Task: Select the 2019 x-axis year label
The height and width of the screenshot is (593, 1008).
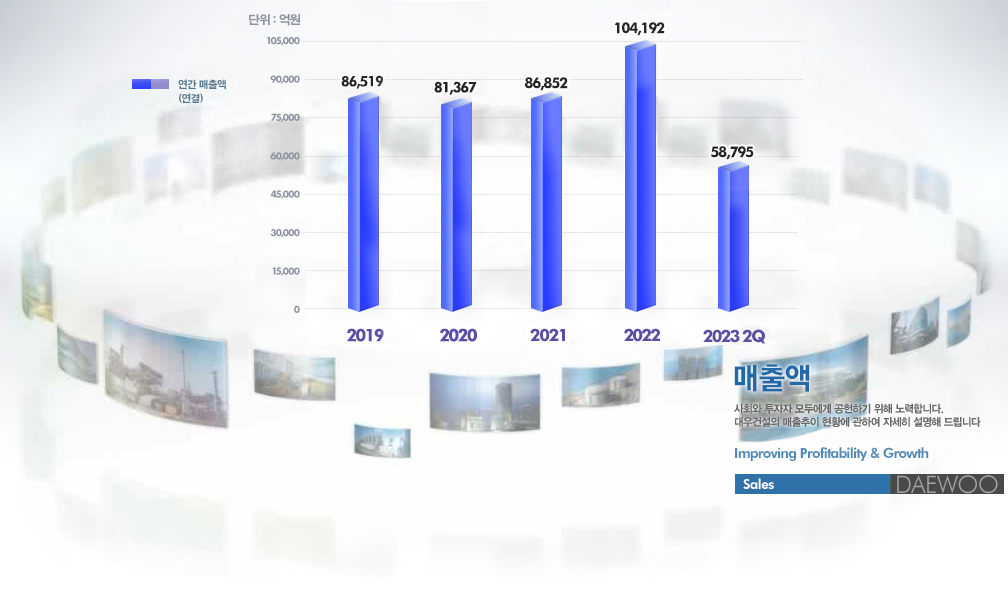Action: tap(365, 335)
